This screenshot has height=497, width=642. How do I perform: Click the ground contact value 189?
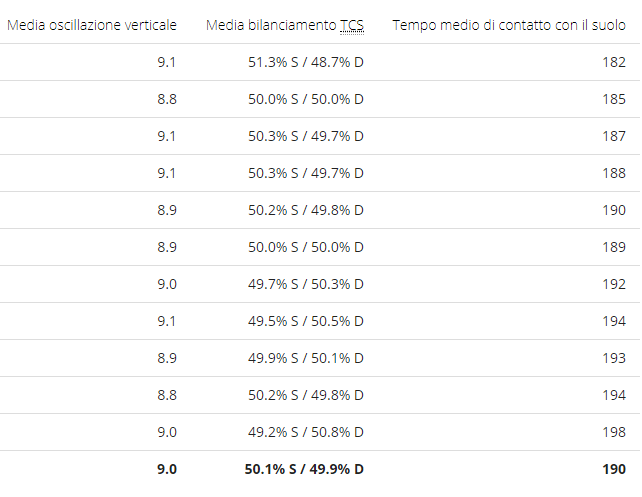click(x=614, y=247)
